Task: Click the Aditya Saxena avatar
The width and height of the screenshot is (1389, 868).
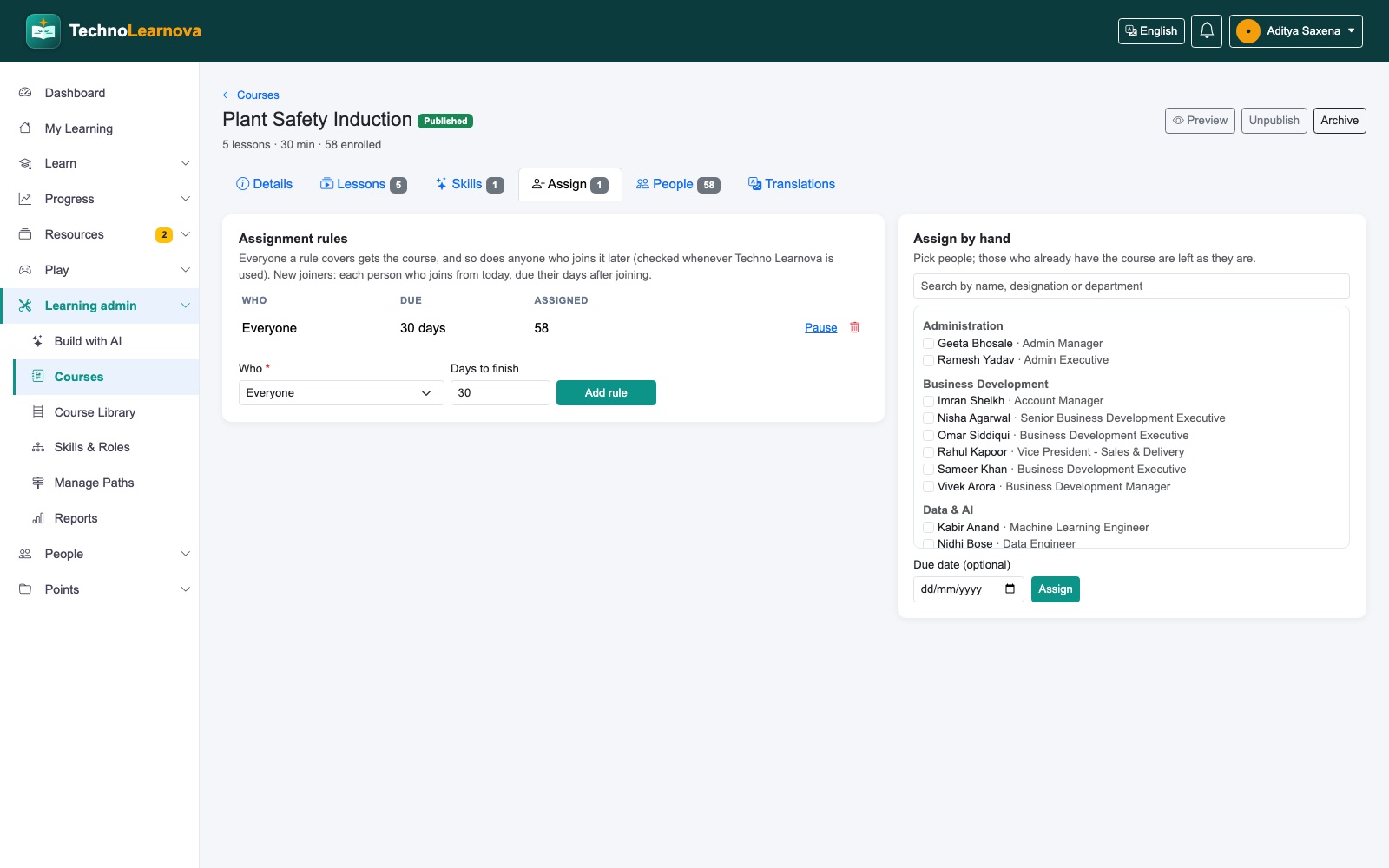Action: point(1248,31)
